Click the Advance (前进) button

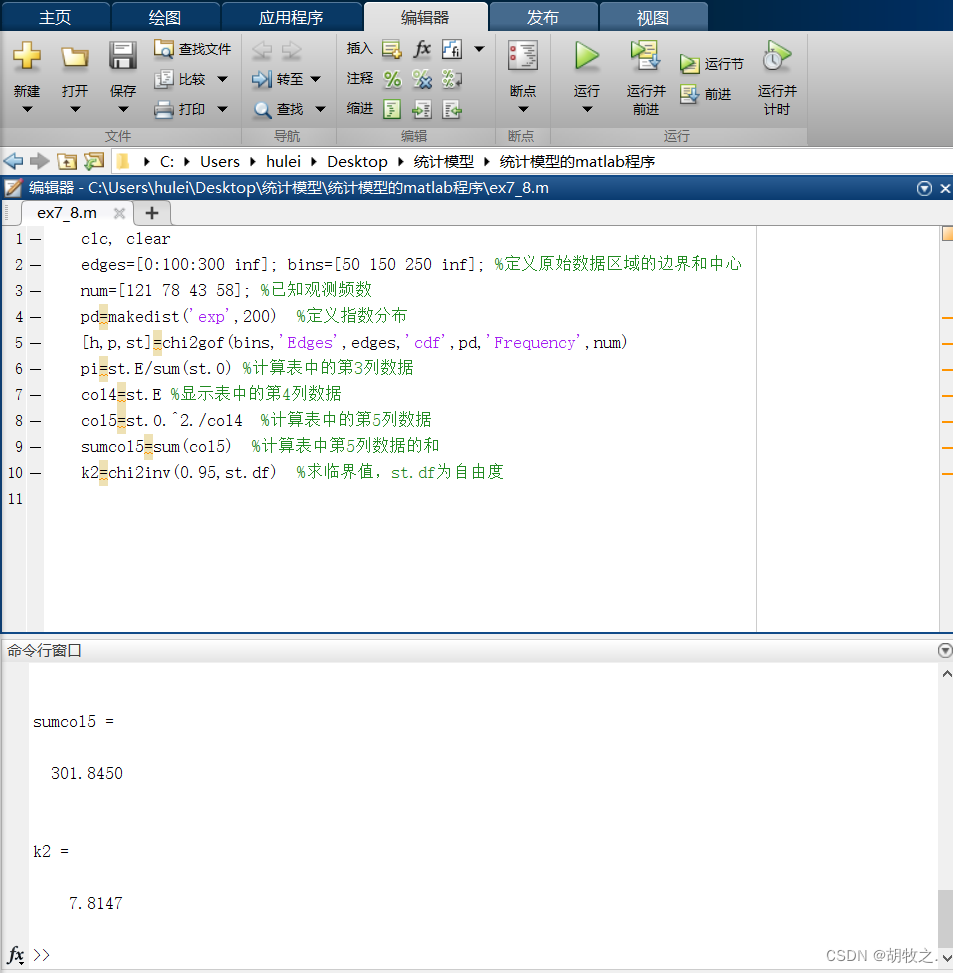click(x=705, y=94)
